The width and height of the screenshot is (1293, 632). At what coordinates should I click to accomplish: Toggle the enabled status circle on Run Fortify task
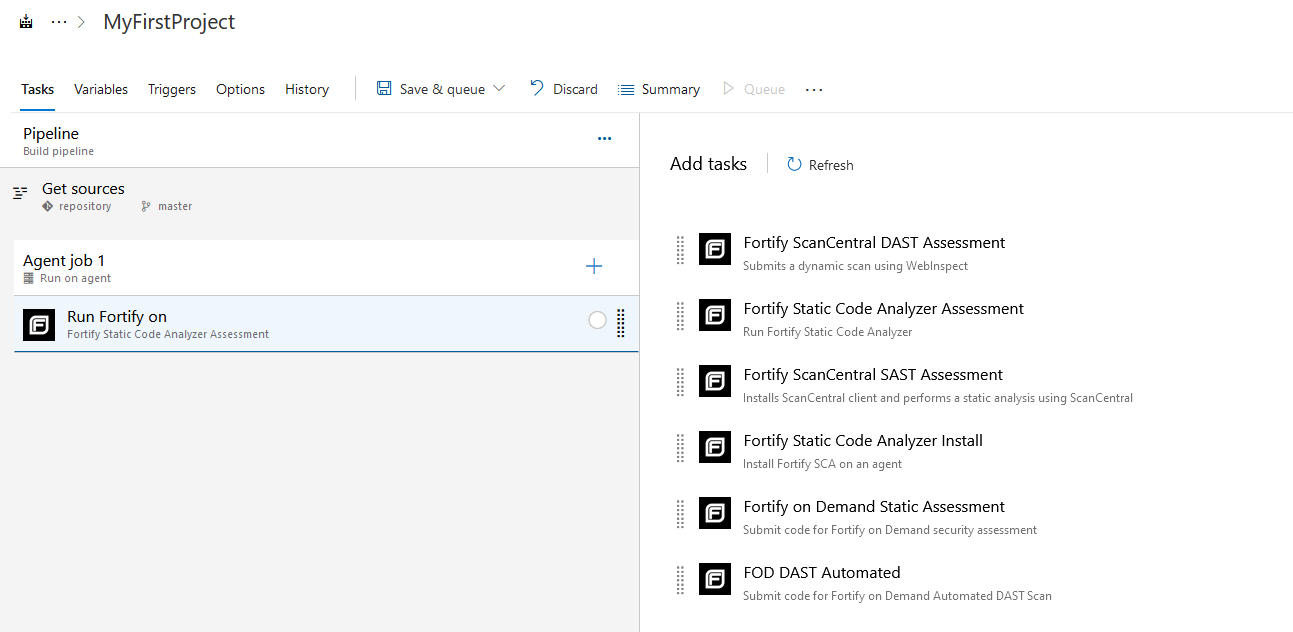coord(597,320)
